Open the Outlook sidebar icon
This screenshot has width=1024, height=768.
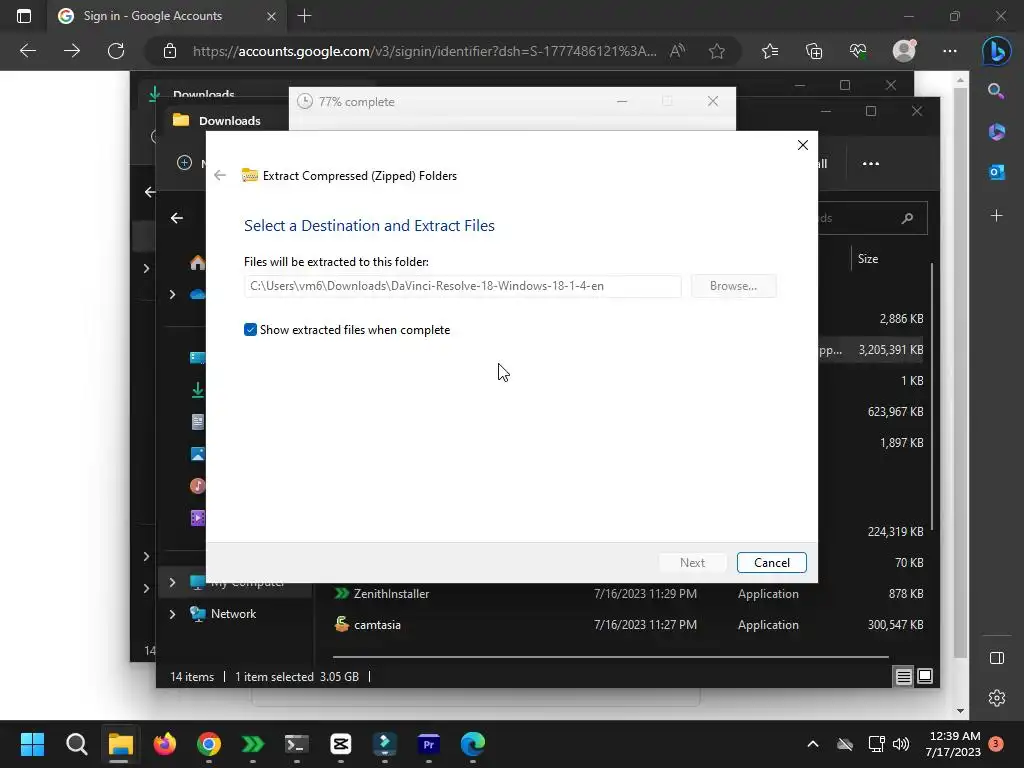pyautogui.click(x=997, y=172)
